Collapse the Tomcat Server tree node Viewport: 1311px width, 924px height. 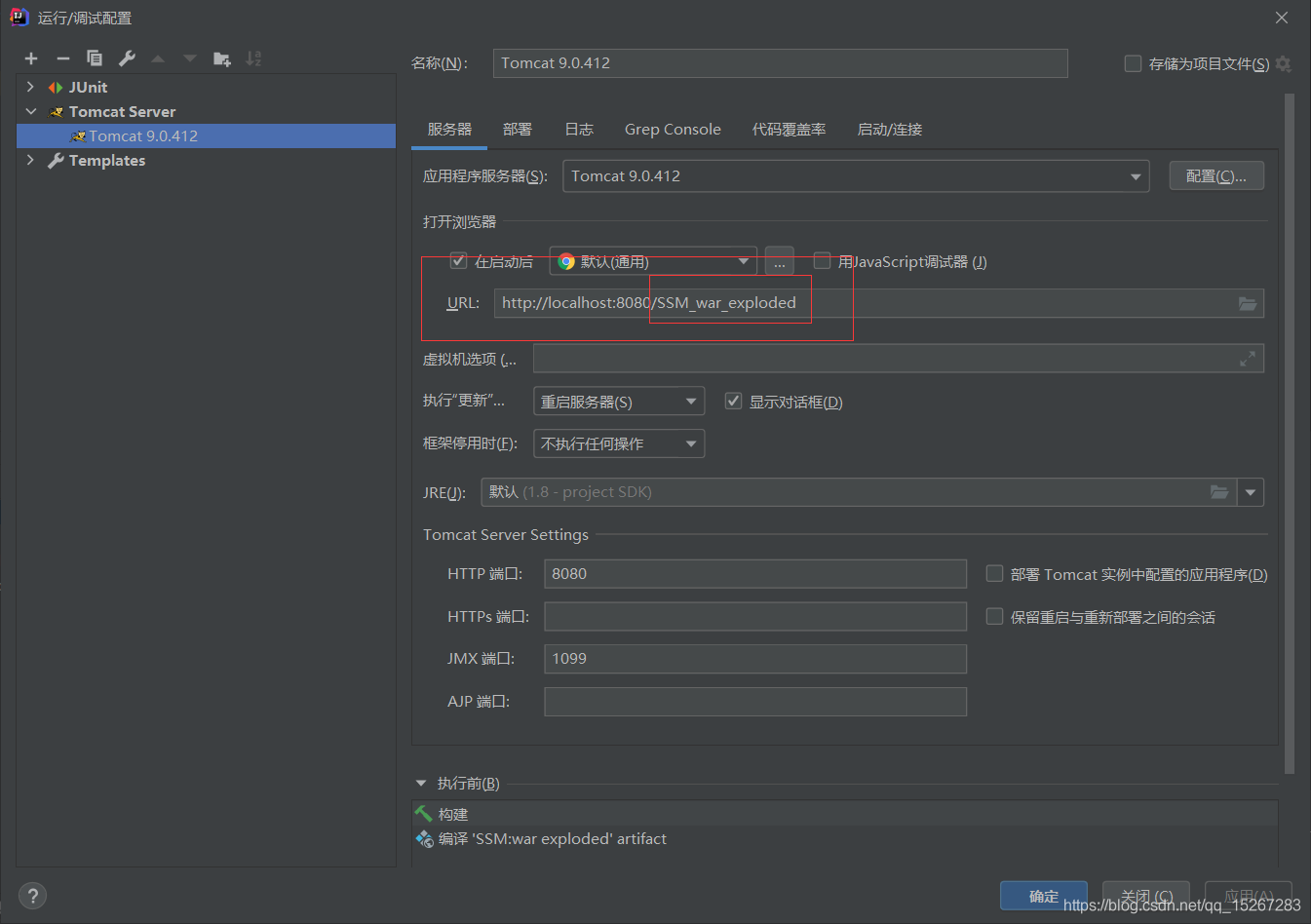[x=31, y=111]
